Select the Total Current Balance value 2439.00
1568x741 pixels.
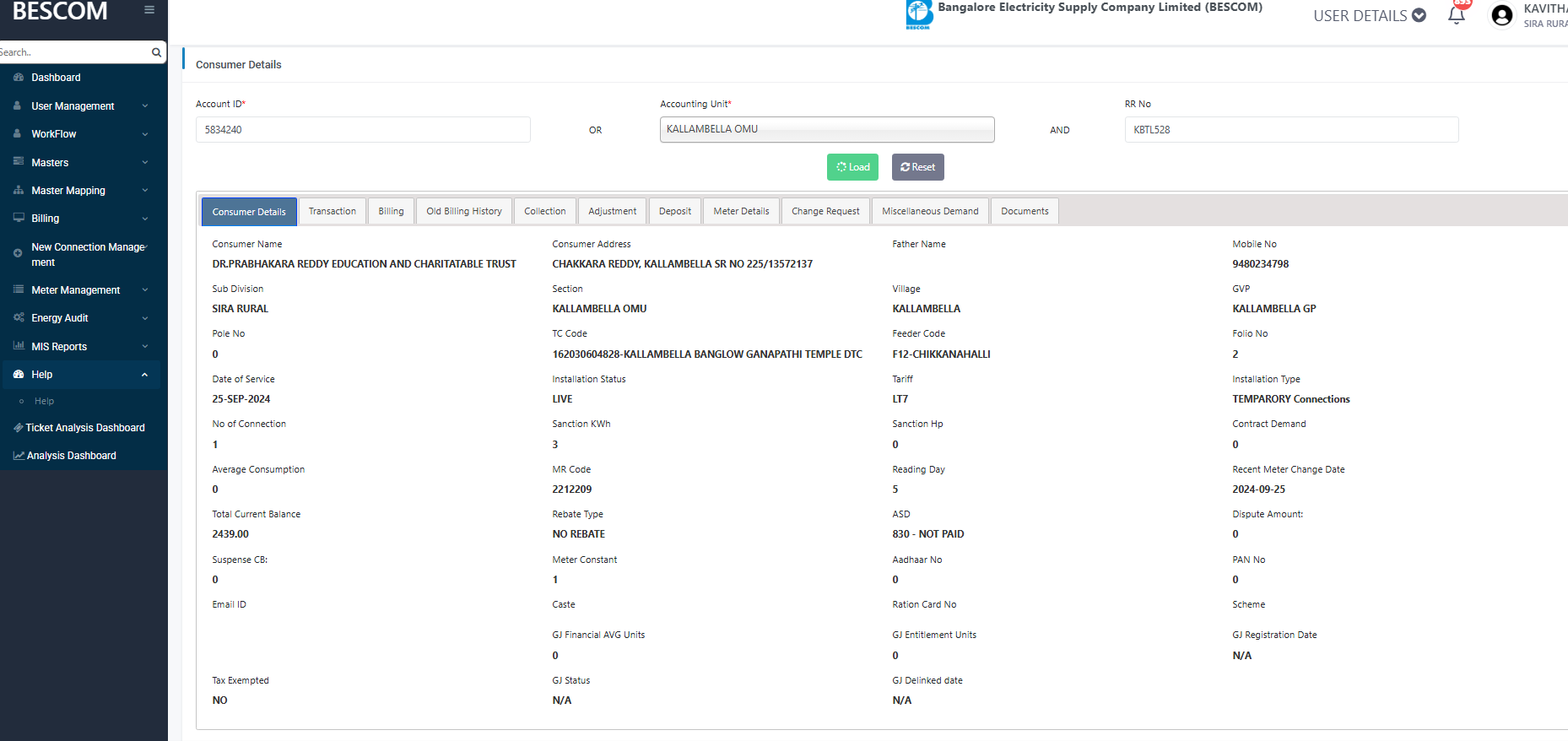(x=230, y=534)
